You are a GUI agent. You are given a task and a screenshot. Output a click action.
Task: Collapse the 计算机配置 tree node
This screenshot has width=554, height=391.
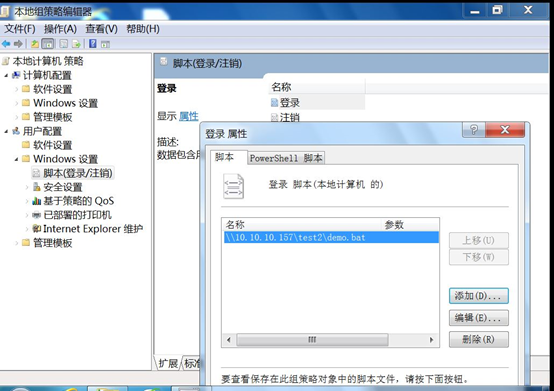[6, 75]
